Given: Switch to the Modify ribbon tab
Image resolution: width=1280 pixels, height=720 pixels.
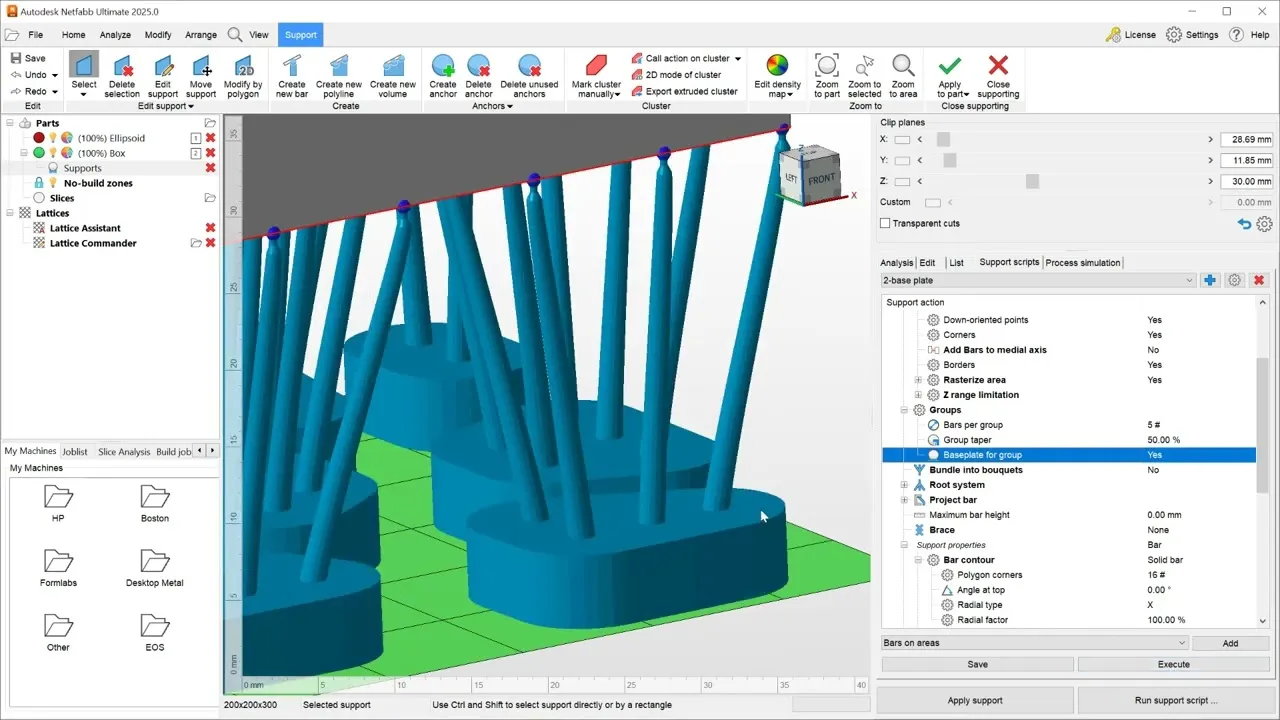Looking at the screenshot, I should point(158,35).
